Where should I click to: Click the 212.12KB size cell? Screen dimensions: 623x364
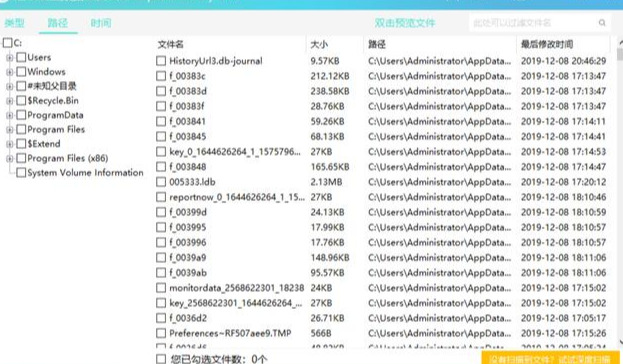pyautogui.click(x=330, y=76)
